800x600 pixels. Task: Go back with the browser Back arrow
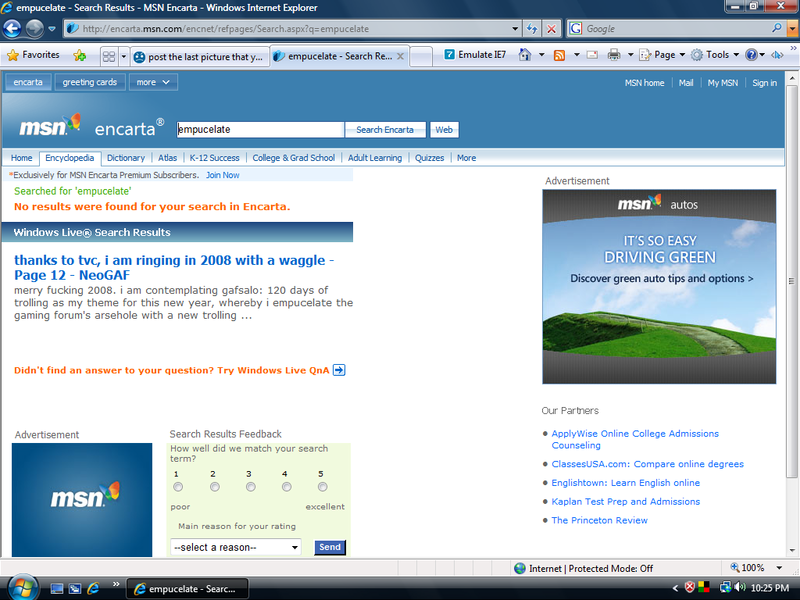(13, 29)
